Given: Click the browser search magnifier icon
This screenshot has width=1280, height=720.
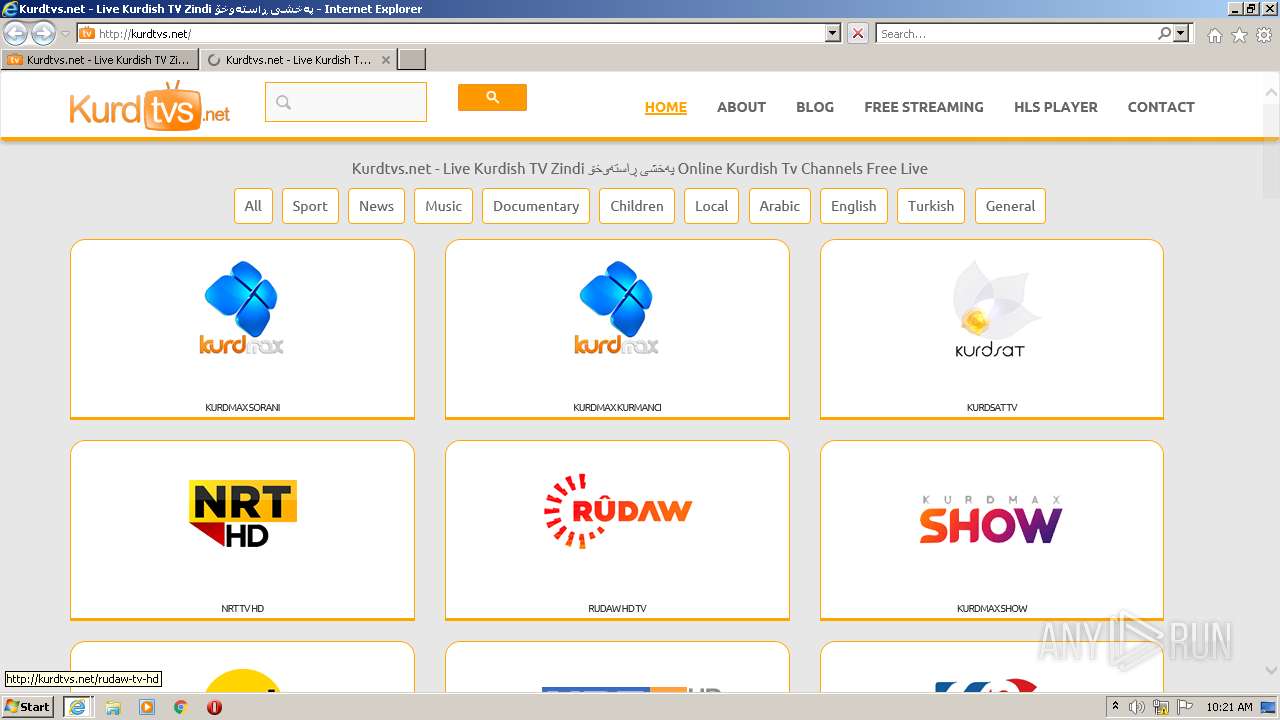Looking at the screenshot, I should (1164, 33).
